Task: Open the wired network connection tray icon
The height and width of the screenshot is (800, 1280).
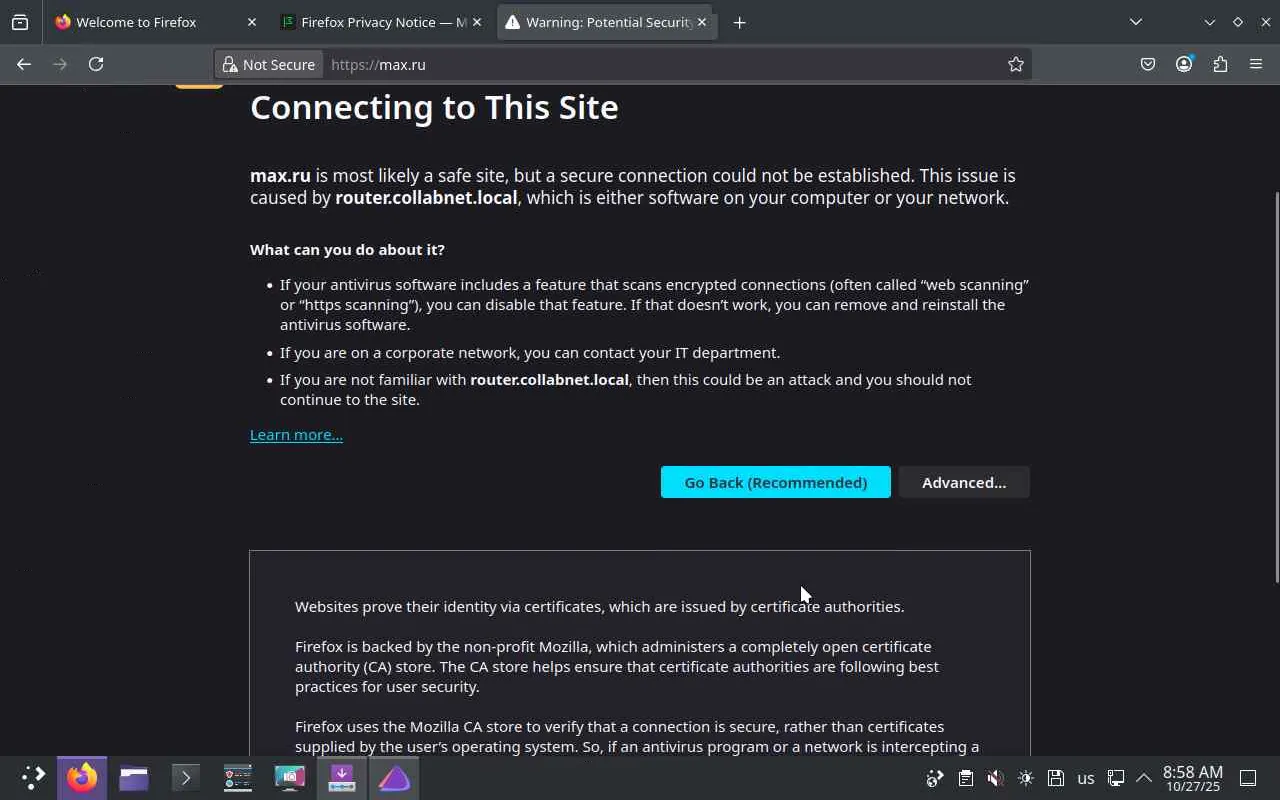Action: pos(1115,778)
